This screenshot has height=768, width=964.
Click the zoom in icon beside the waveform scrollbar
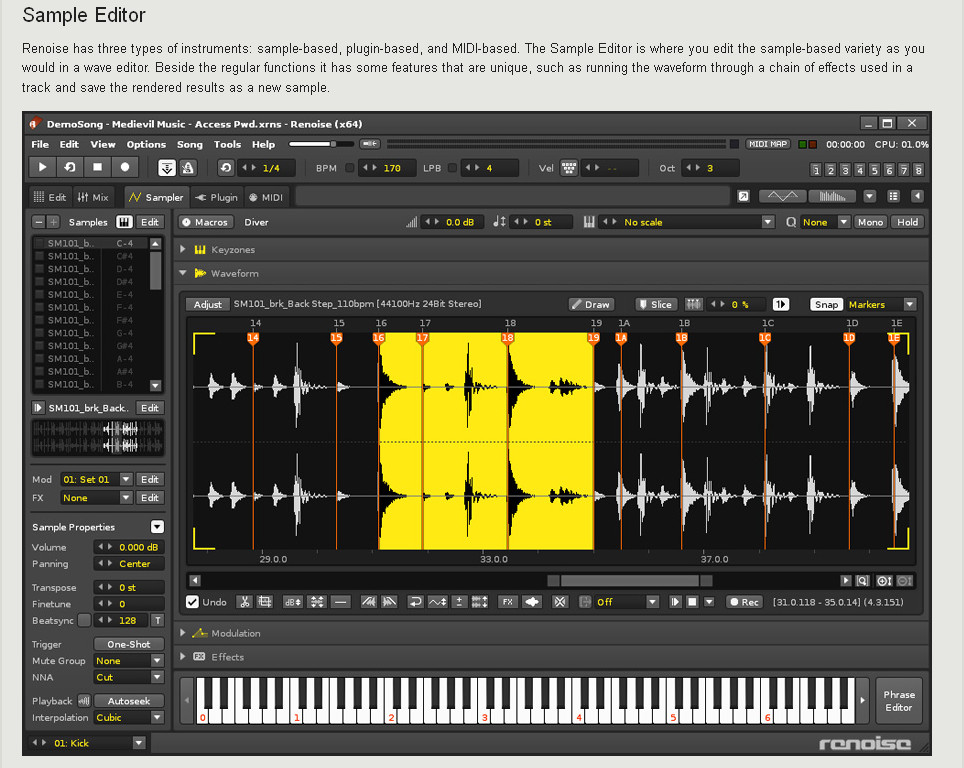[x=884, y=580]
